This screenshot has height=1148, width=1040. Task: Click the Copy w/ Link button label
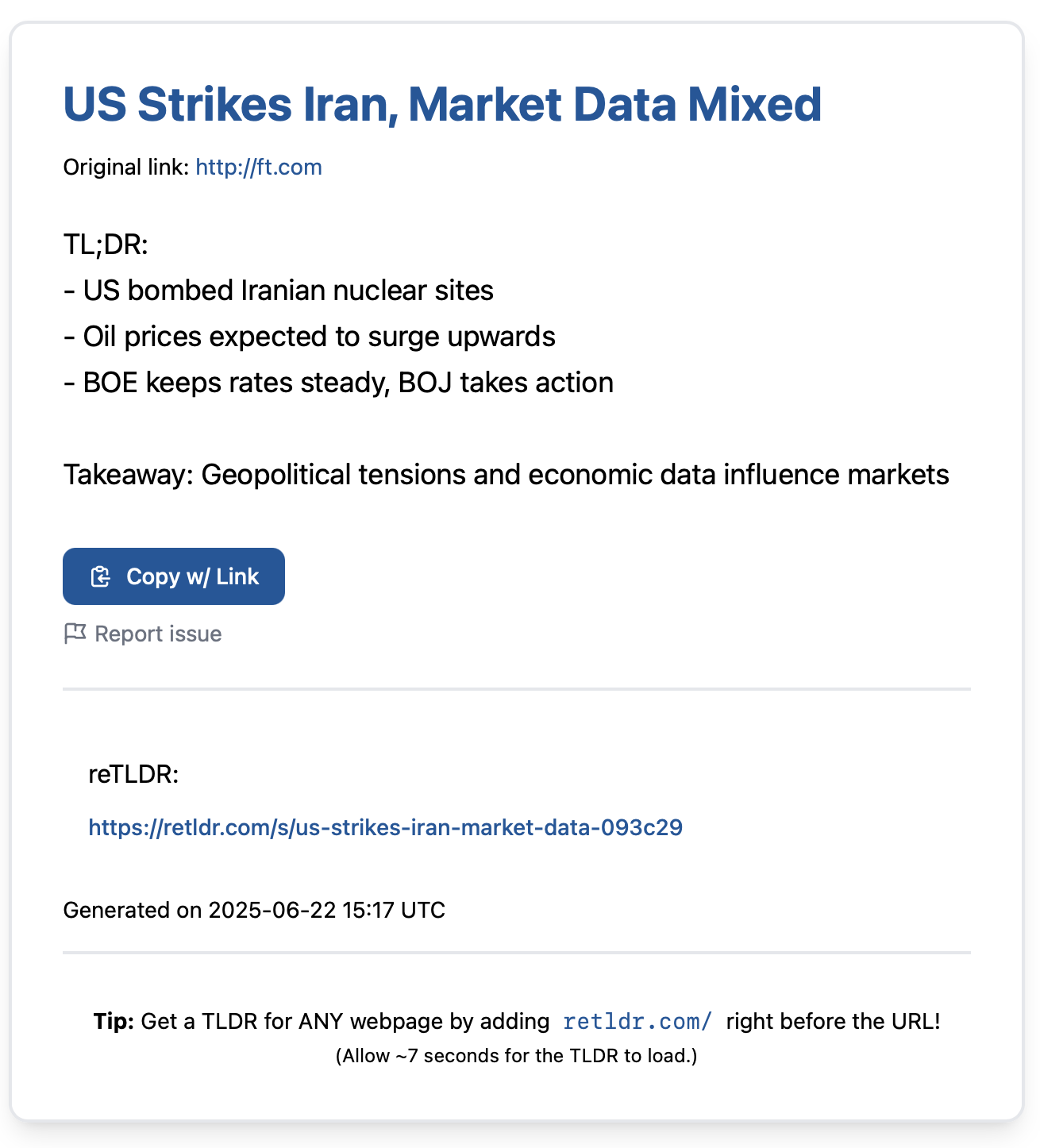click(x=192, y=576)
